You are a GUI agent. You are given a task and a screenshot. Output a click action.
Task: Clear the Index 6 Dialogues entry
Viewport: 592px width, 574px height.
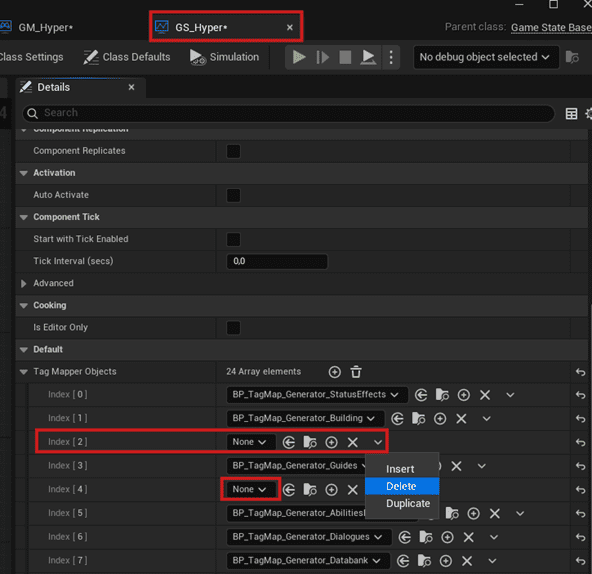[469, 537]
